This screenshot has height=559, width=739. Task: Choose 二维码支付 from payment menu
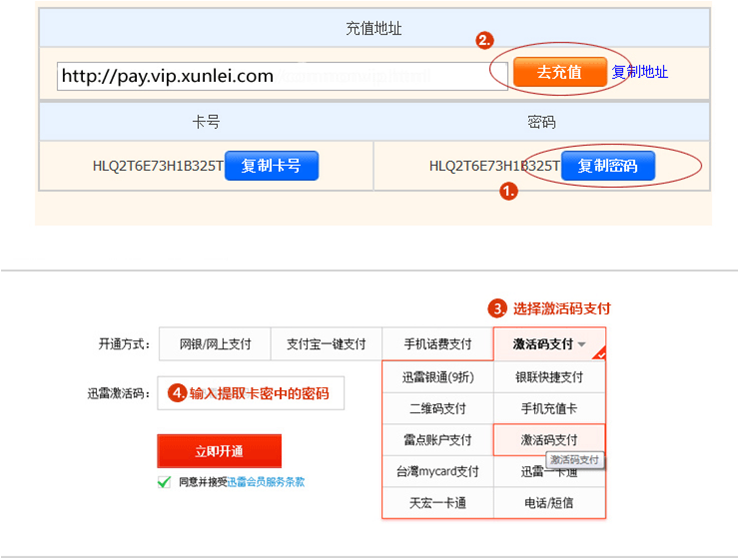[438, 409]
